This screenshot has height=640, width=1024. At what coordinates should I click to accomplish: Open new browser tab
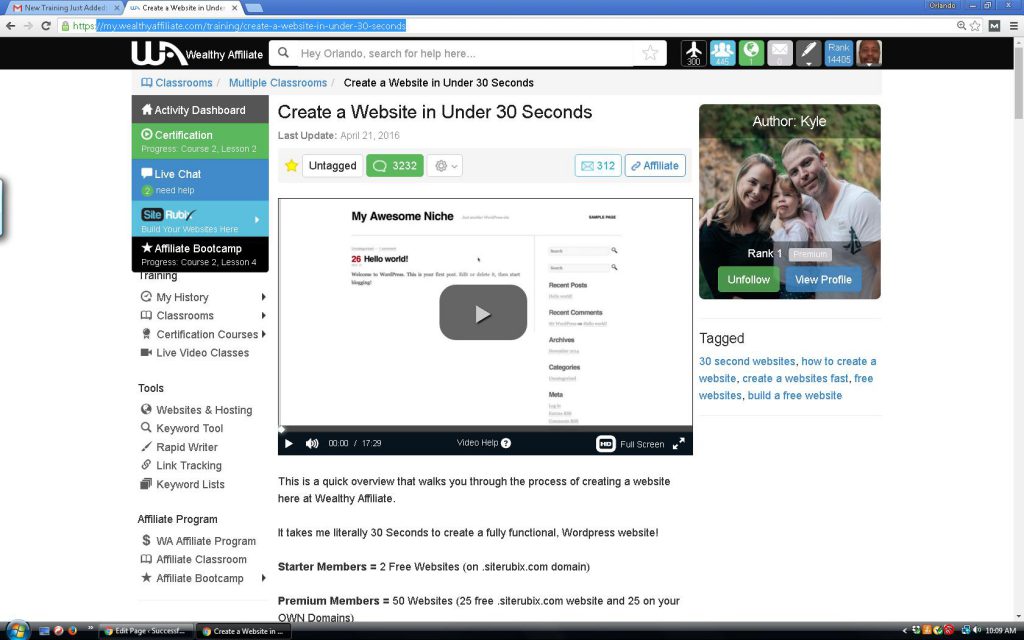[x=253, y=8]
